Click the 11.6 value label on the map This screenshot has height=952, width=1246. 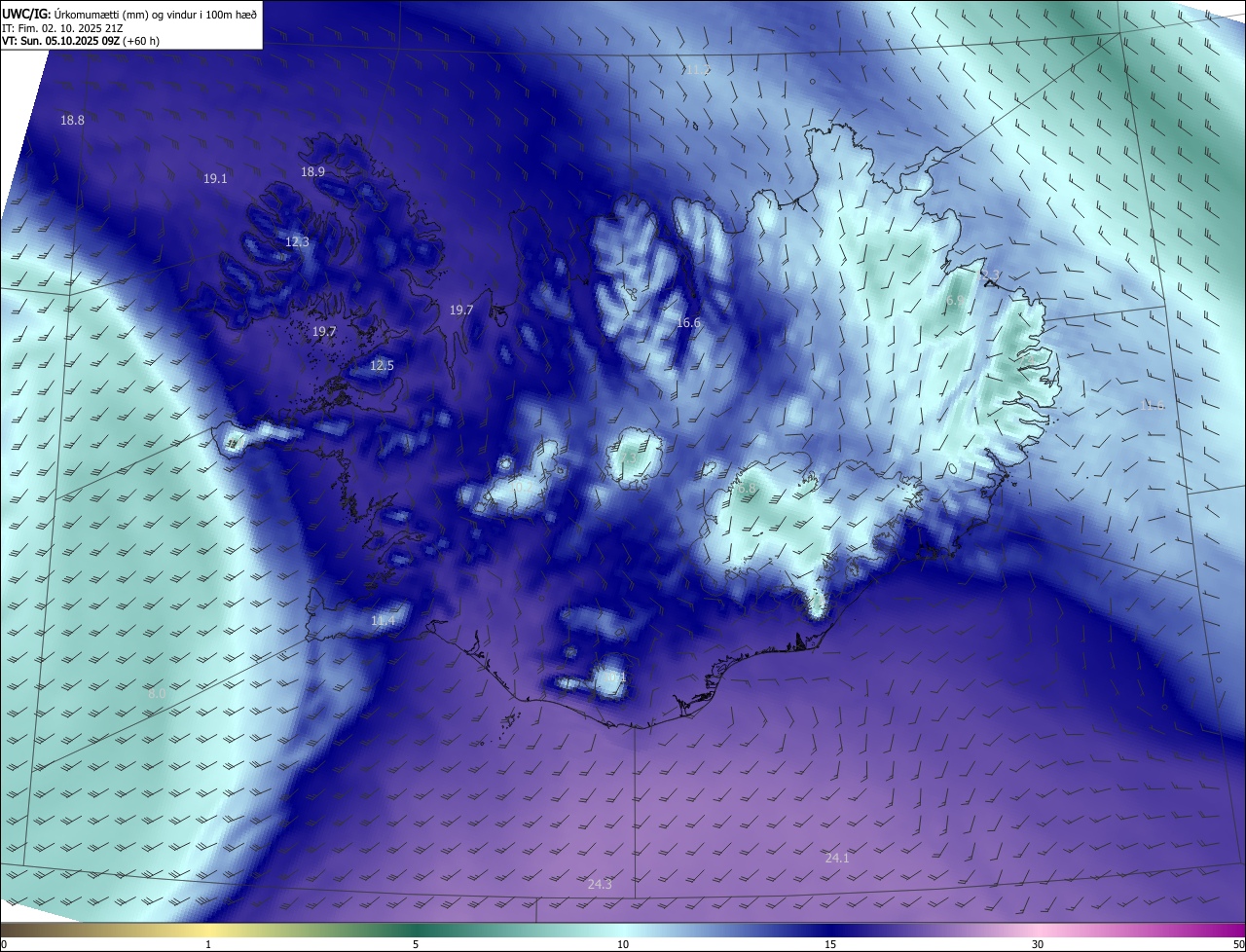tap(1153, 405)
